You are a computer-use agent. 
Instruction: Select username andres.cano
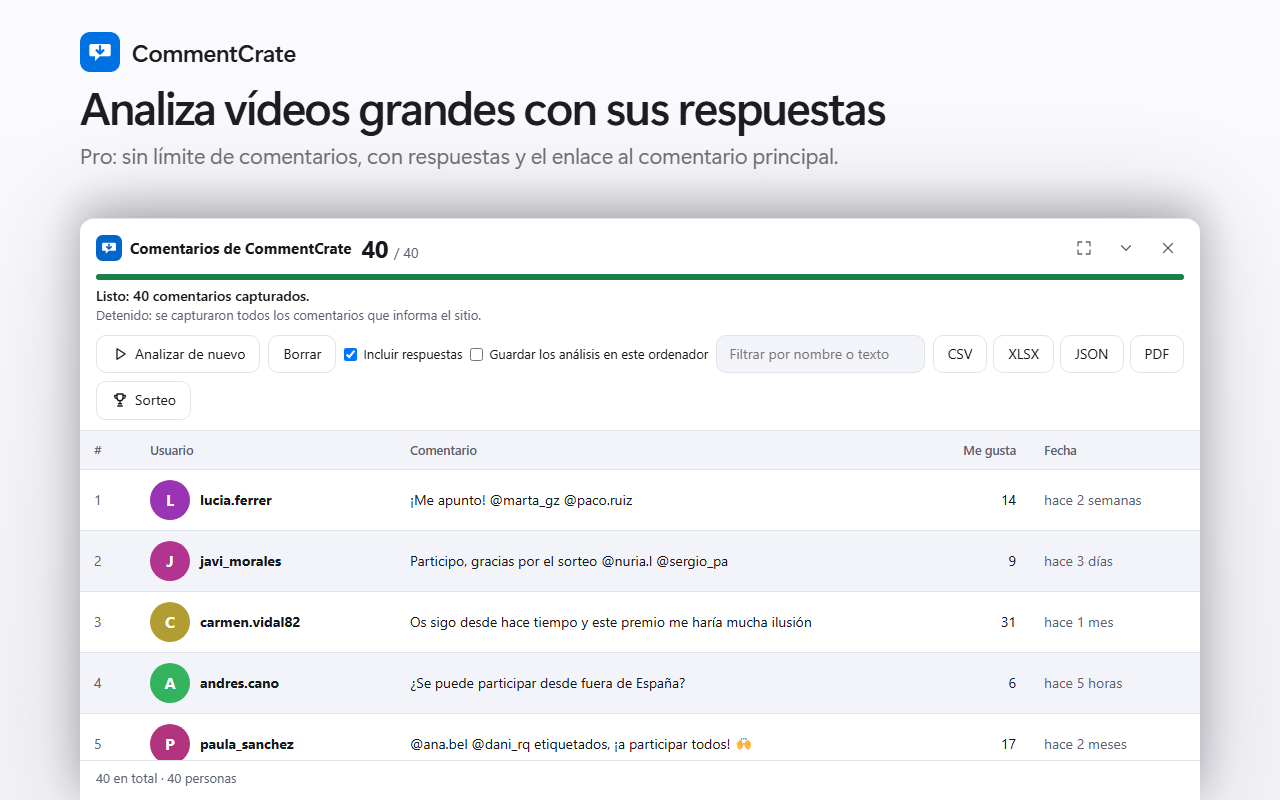tap(240, 683)
